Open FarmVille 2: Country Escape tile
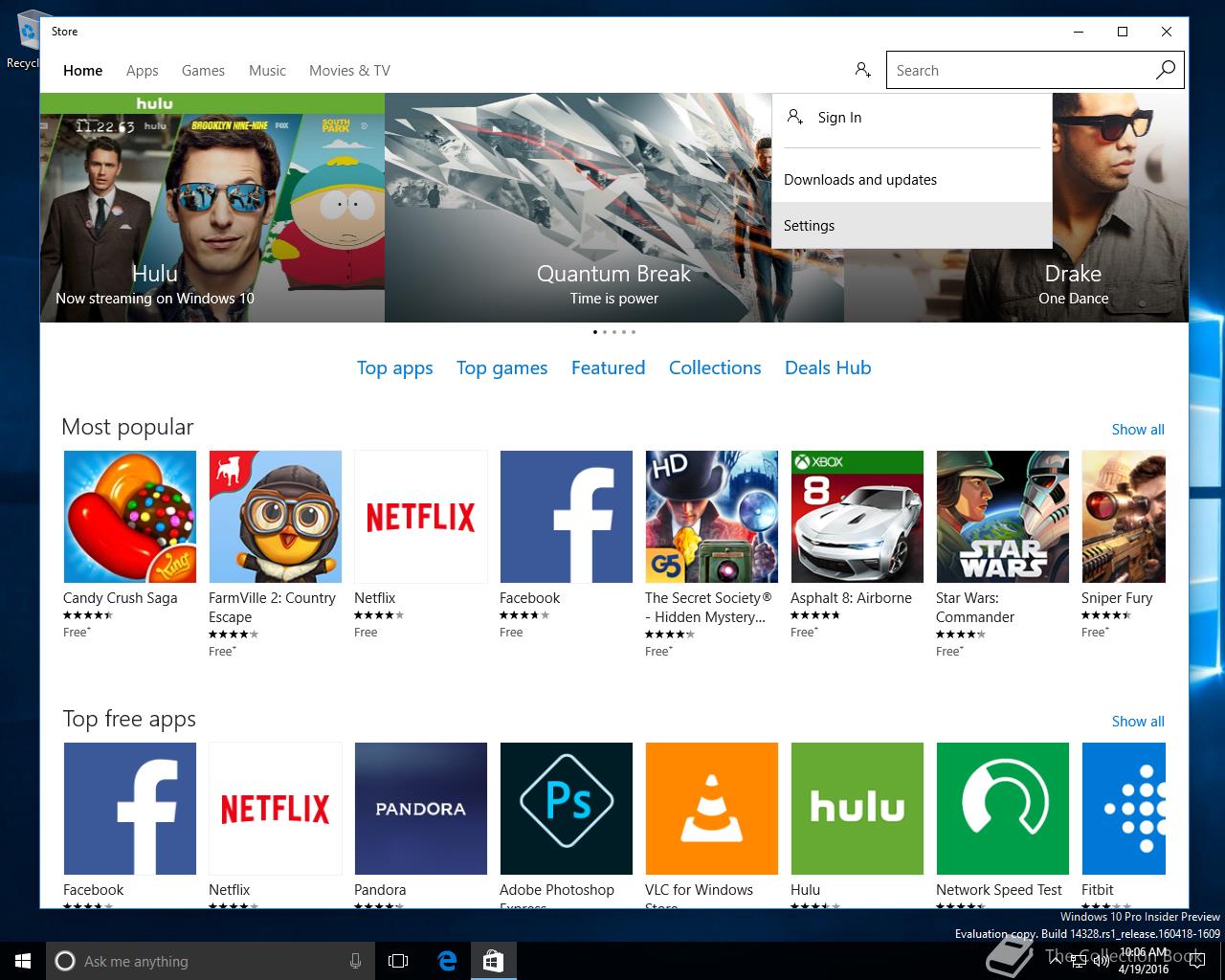Image resolution: width=1225 pixels, height=980 pixels. 276,517
